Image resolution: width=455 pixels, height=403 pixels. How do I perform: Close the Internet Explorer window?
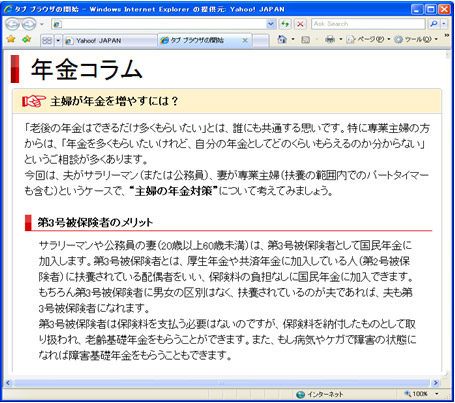(x=444, y=9)
